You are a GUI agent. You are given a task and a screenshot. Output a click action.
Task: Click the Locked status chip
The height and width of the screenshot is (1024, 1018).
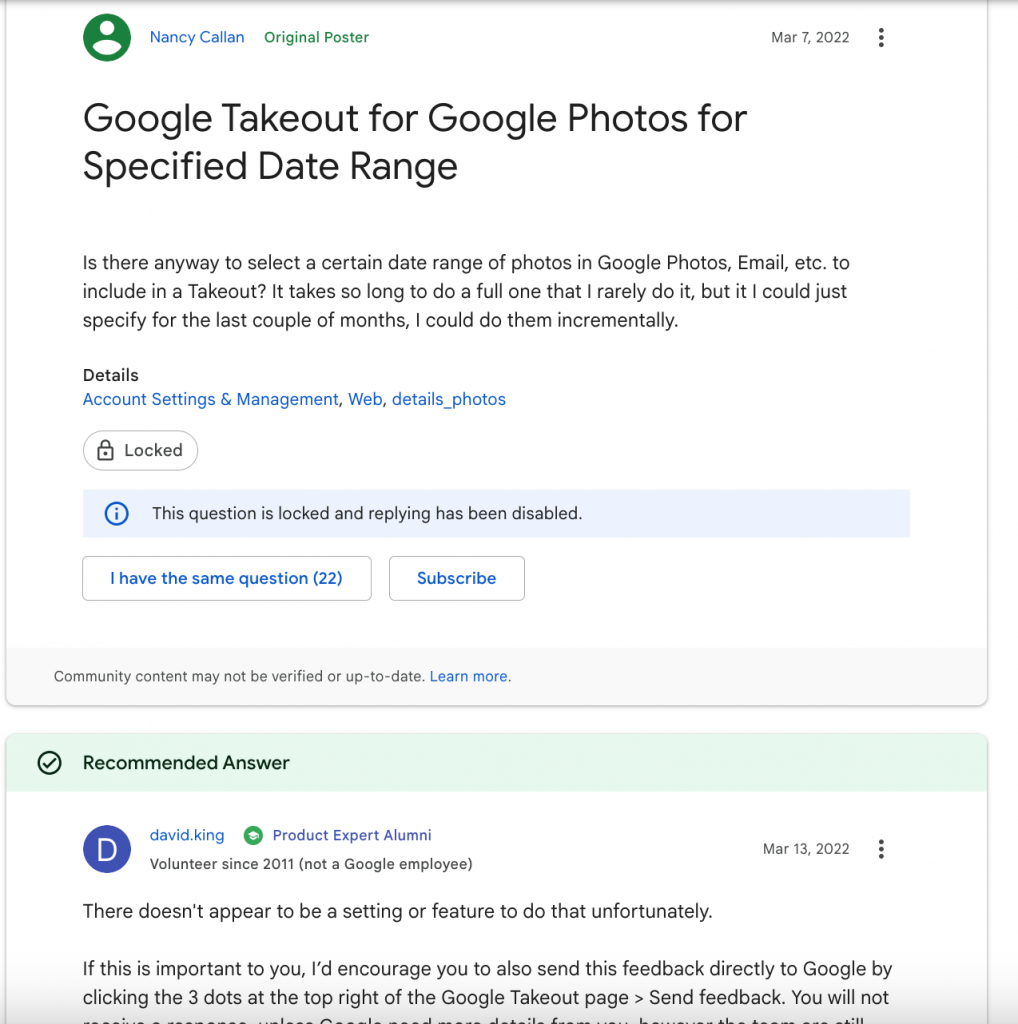[140, 450]
